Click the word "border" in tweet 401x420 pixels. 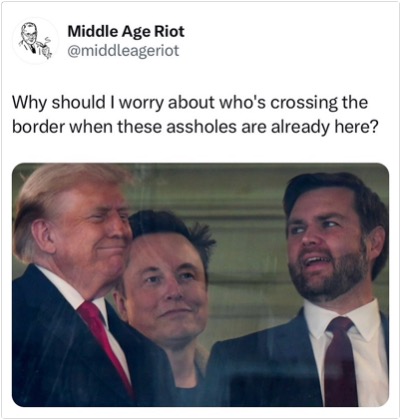point(38,127)
